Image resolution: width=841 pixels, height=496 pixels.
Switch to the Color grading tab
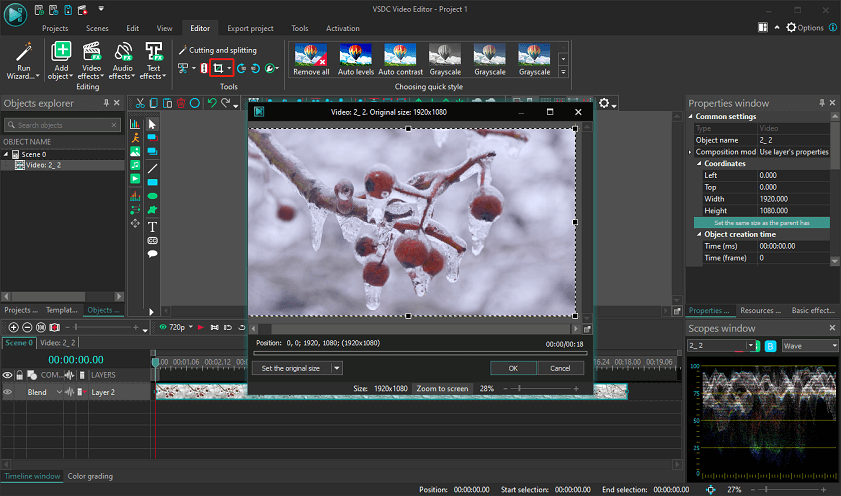point(90,476)
